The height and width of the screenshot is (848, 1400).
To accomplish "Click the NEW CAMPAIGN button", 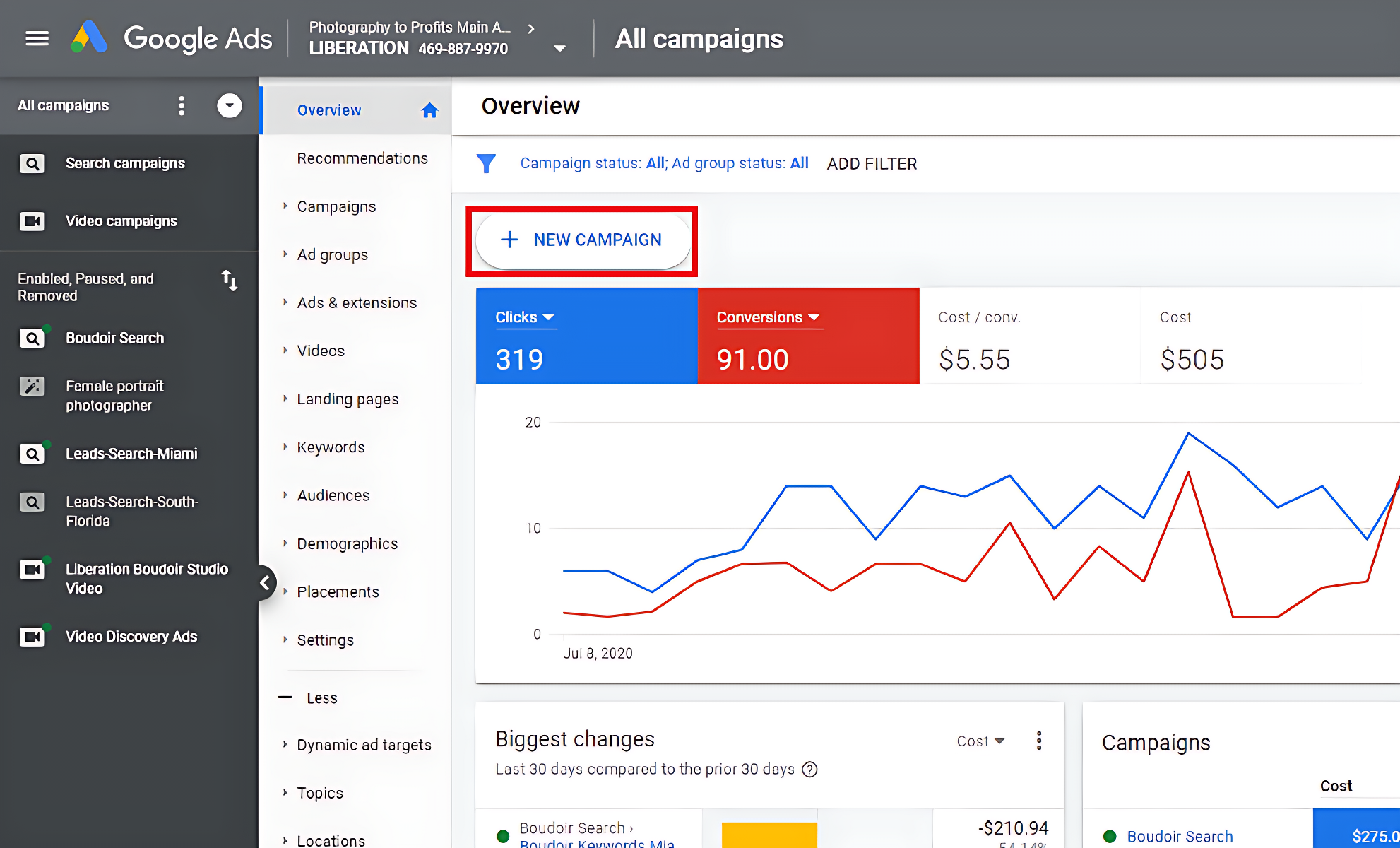I will (583, 240).
